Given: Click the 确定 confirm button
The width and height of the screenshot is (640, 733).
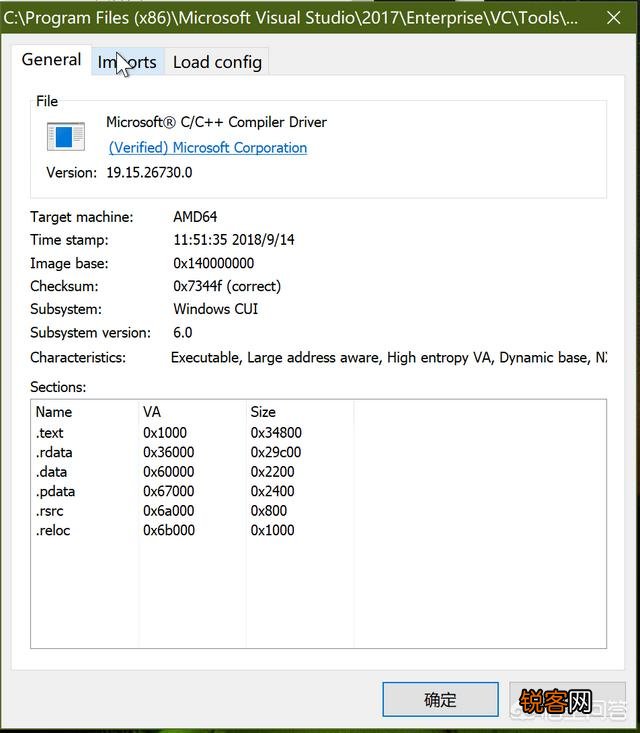Looking at the screenshot, I should [440, 699].
